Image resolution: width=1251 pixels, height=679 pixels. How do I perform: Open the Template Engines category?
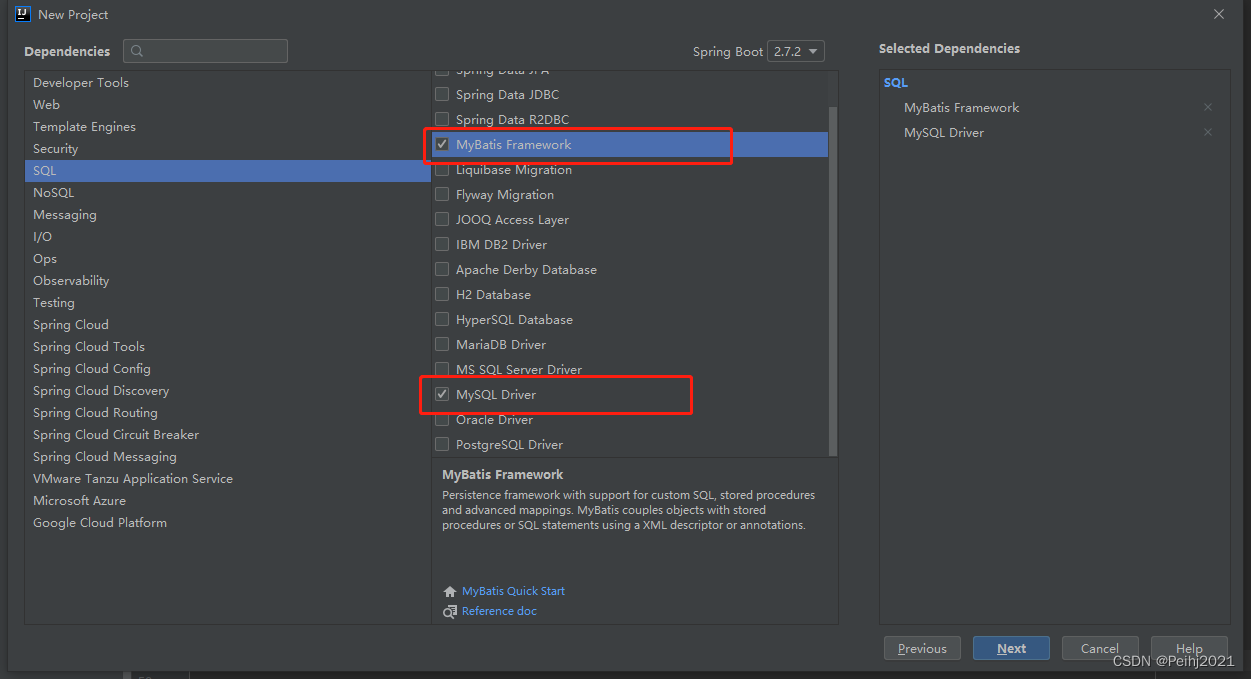coord(228,126)
